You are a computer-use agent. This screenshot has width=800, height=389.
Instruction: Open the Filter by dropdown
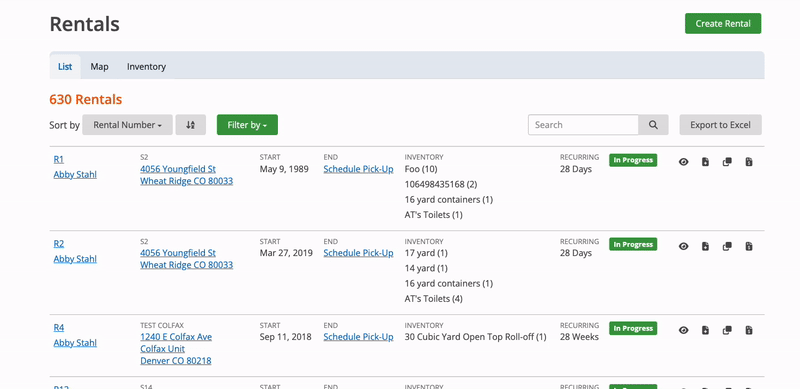click(x=247, y=125)
